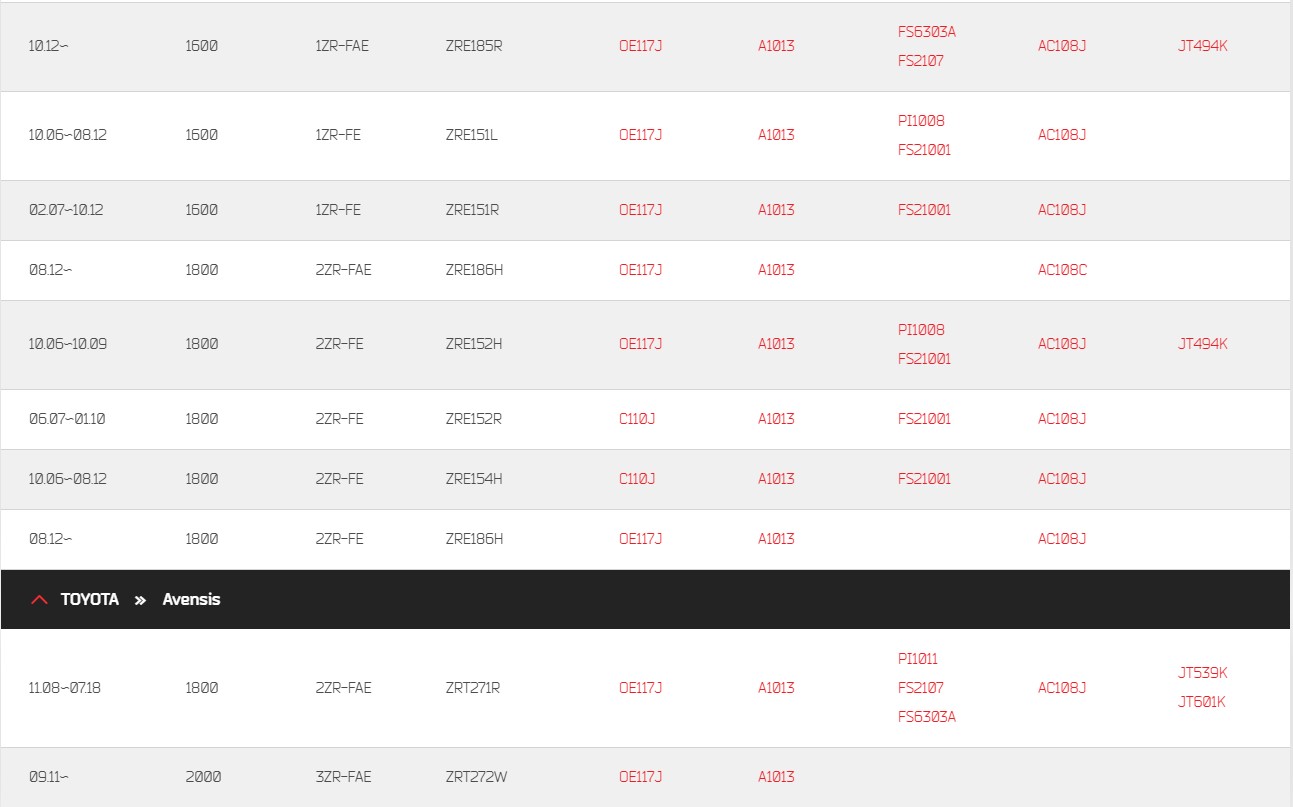Open FS6303A link in ZRT271R row
This screenshot has width=1293, height=807.
[927, 717]
